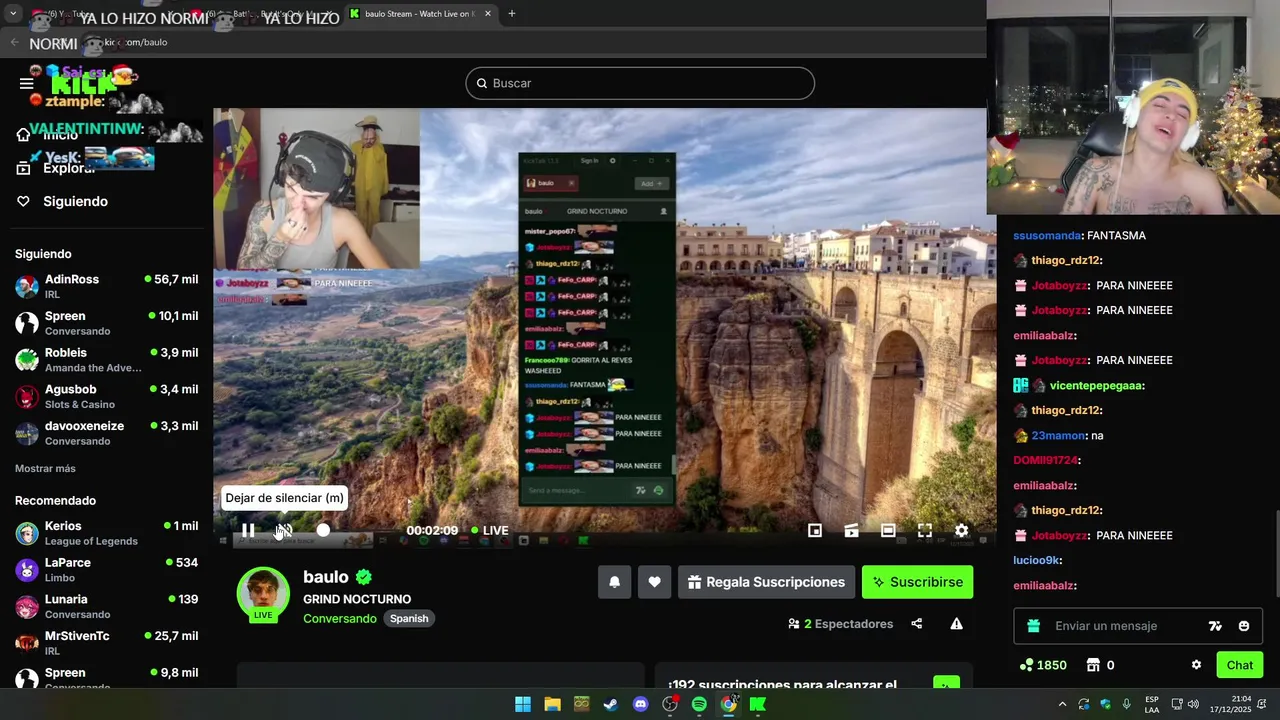
Task: Toggle notifications bell for baulo
Action: pos(615,582)
